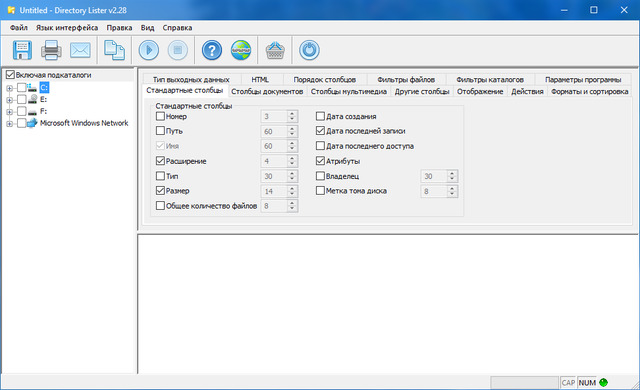The width and height of the screenshot is (640, 390).
Task: Check the C: drive selection box
Action: (x=21, y=87)
